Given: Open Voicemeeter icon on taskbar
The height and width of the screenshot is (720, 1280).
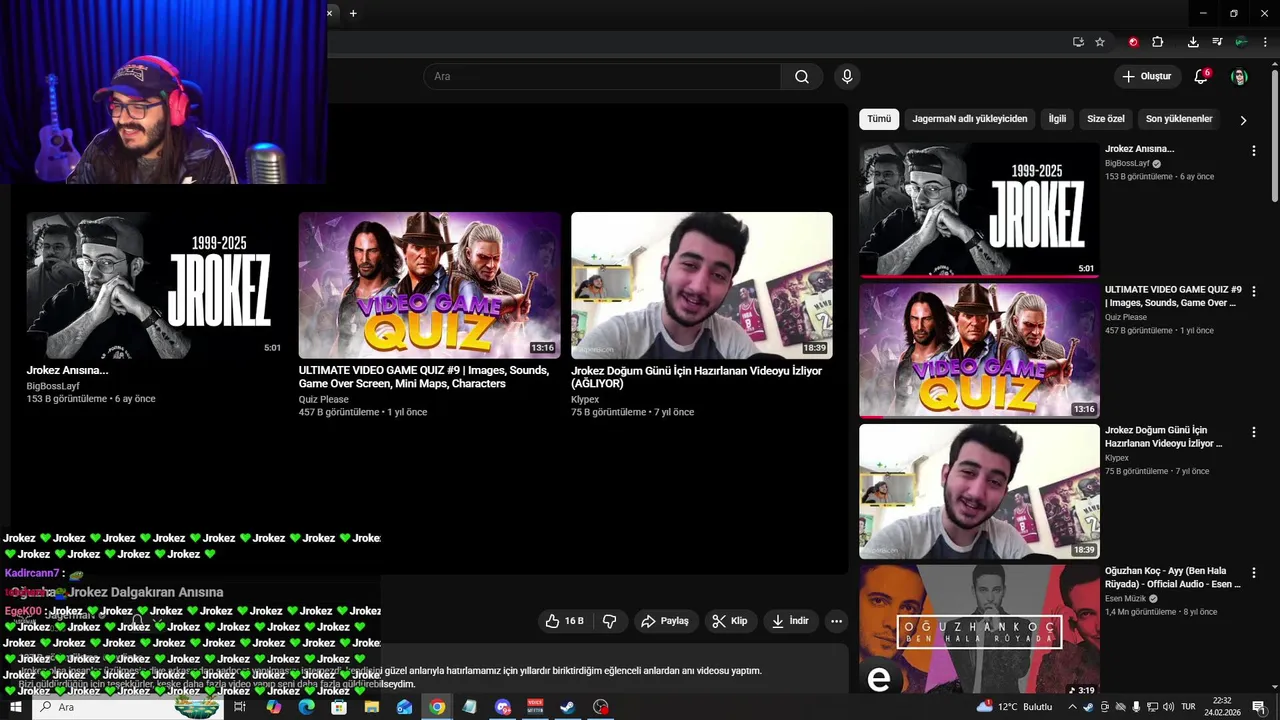Looking at the screenshot, I should (x=535, y=707).
